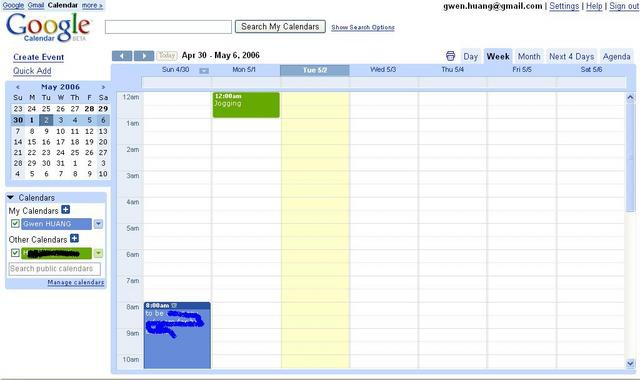Click the Search public calendars field

pos(54,269)
